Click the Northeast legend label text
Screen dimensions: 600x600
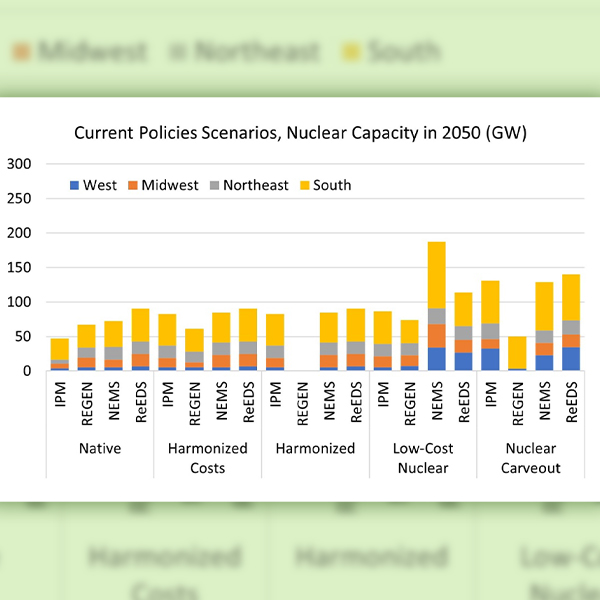256,185
